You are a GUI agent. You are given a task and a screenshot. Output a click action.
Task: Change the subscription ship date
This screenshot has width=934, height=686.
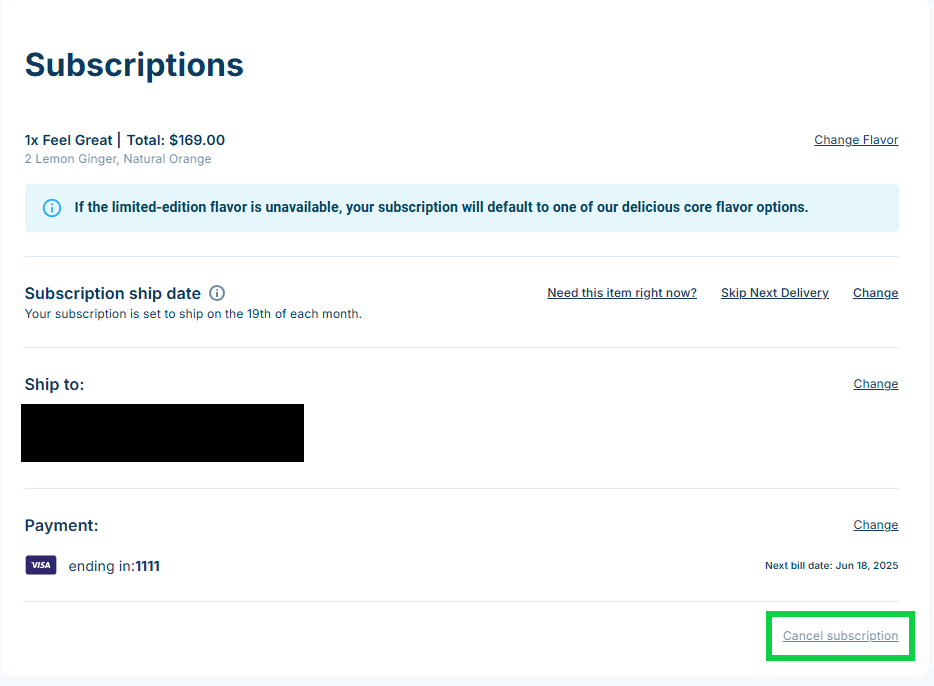pos(875,293)
